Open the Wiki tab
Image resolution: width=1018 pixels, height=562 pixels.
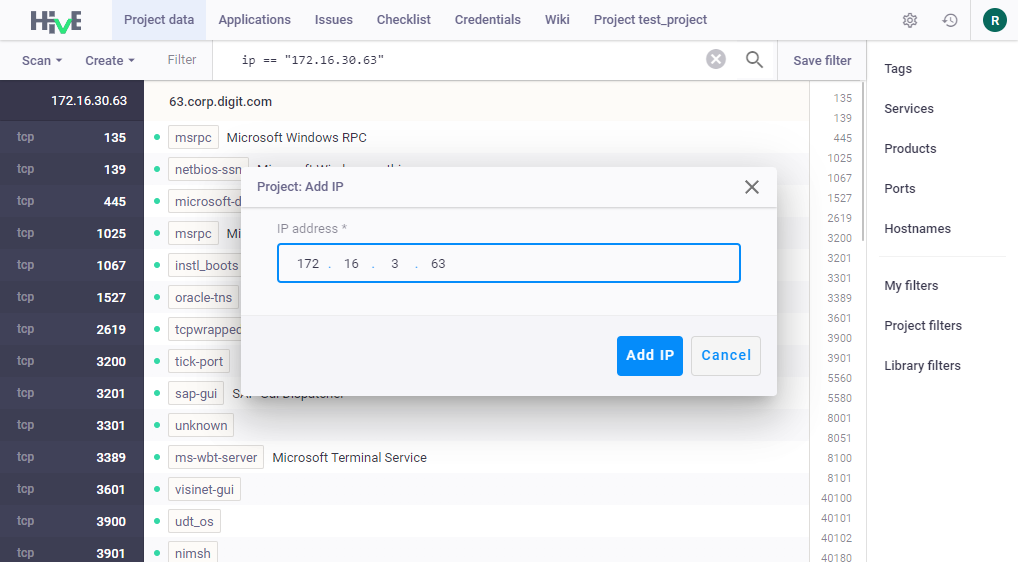(557, 20)
